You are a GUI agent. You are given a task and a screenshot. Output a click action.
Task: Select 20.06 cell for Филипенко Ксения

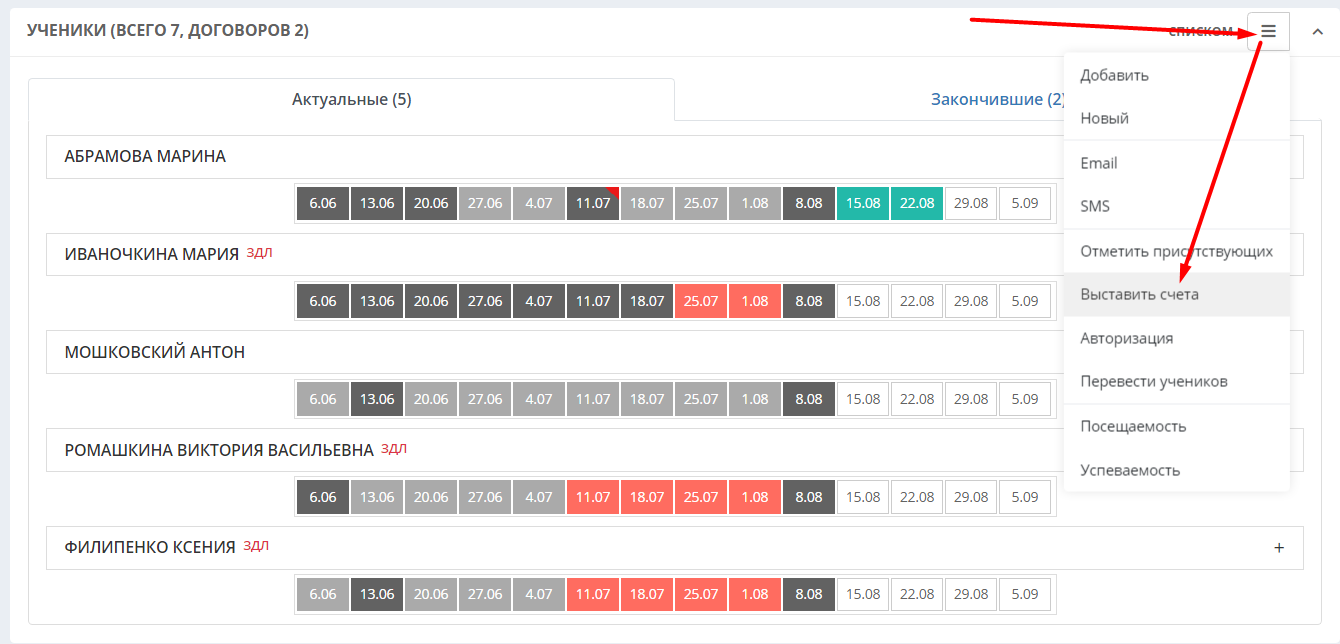point(431,594)
